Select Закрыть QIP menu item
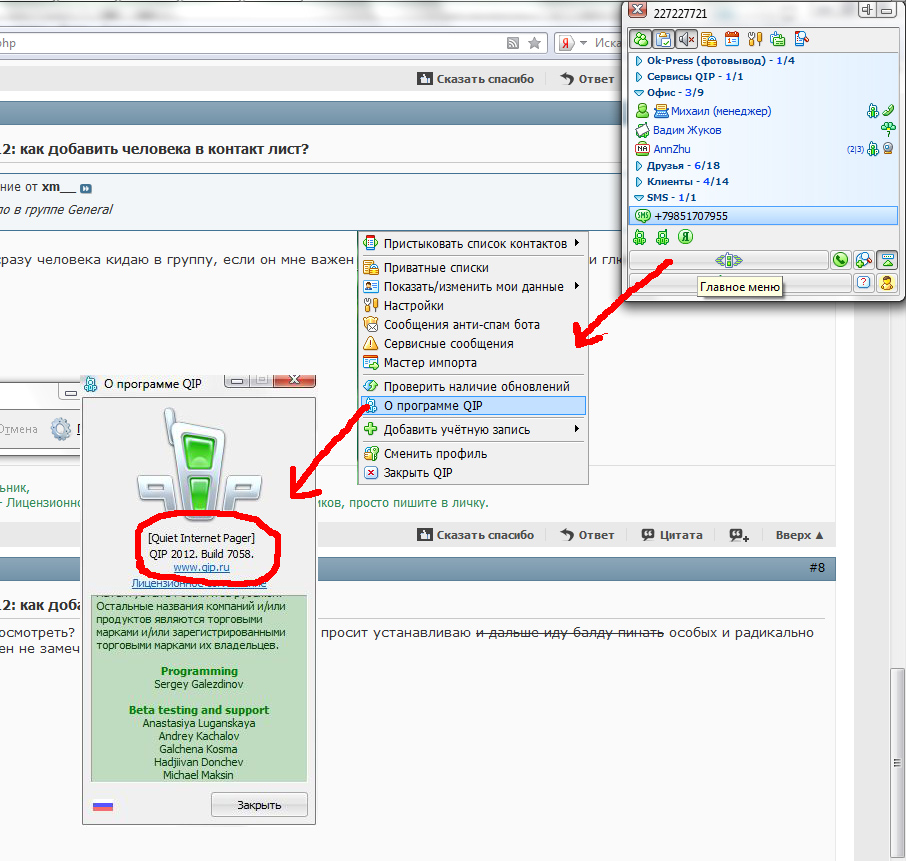This screenshot has width=906, height=861. tap(472, 473)
